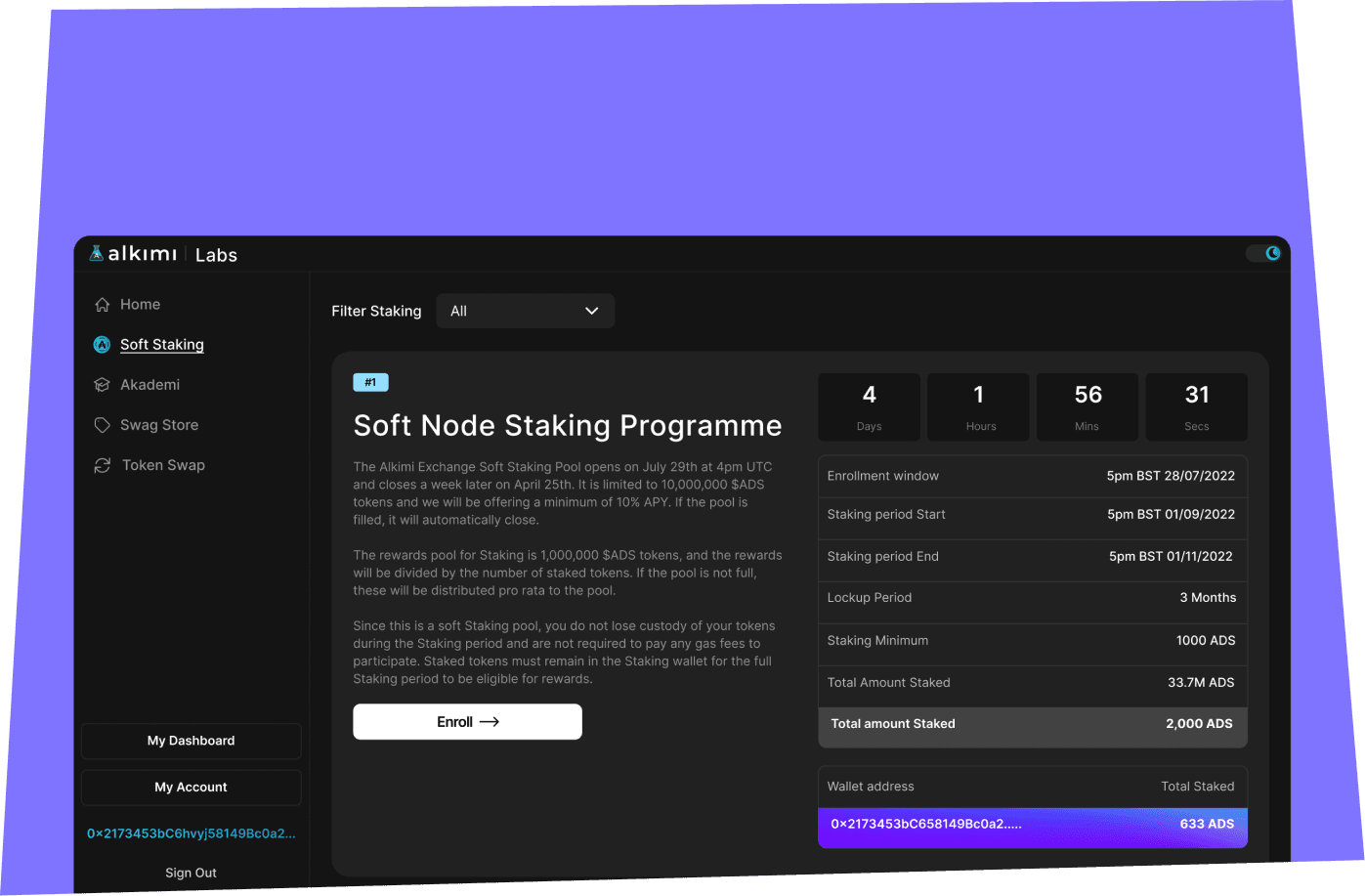The height and width of the screenshot is (896, 1365).
Task: Click the Swag Store tag icon
Action: [x=102, y=425]
